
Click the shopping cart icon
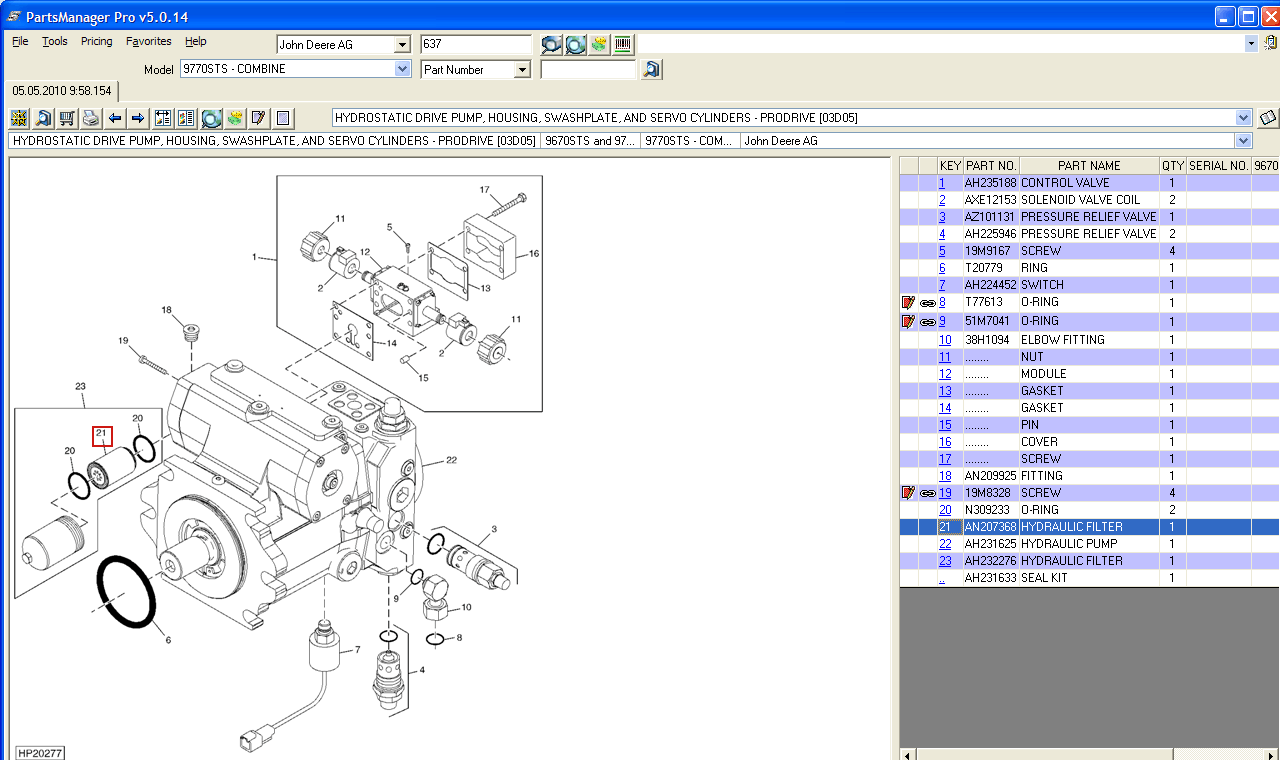(x=67, y=118)
